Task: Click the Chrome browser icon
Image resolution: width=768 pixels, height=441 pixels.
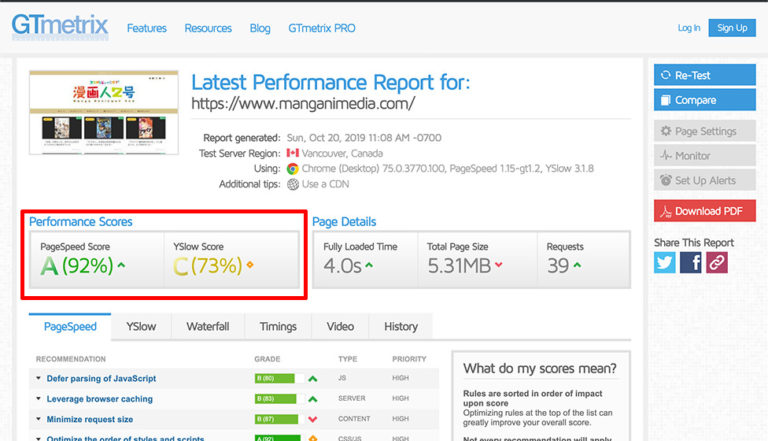Action: pyautogui.click(x=292, y=169)
